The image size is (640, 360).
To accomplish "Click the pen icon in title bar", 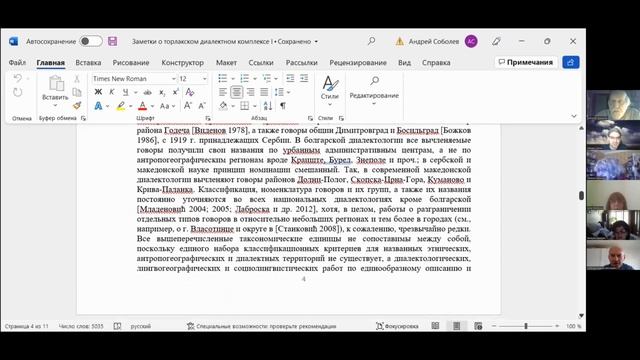I will point(496,41).
